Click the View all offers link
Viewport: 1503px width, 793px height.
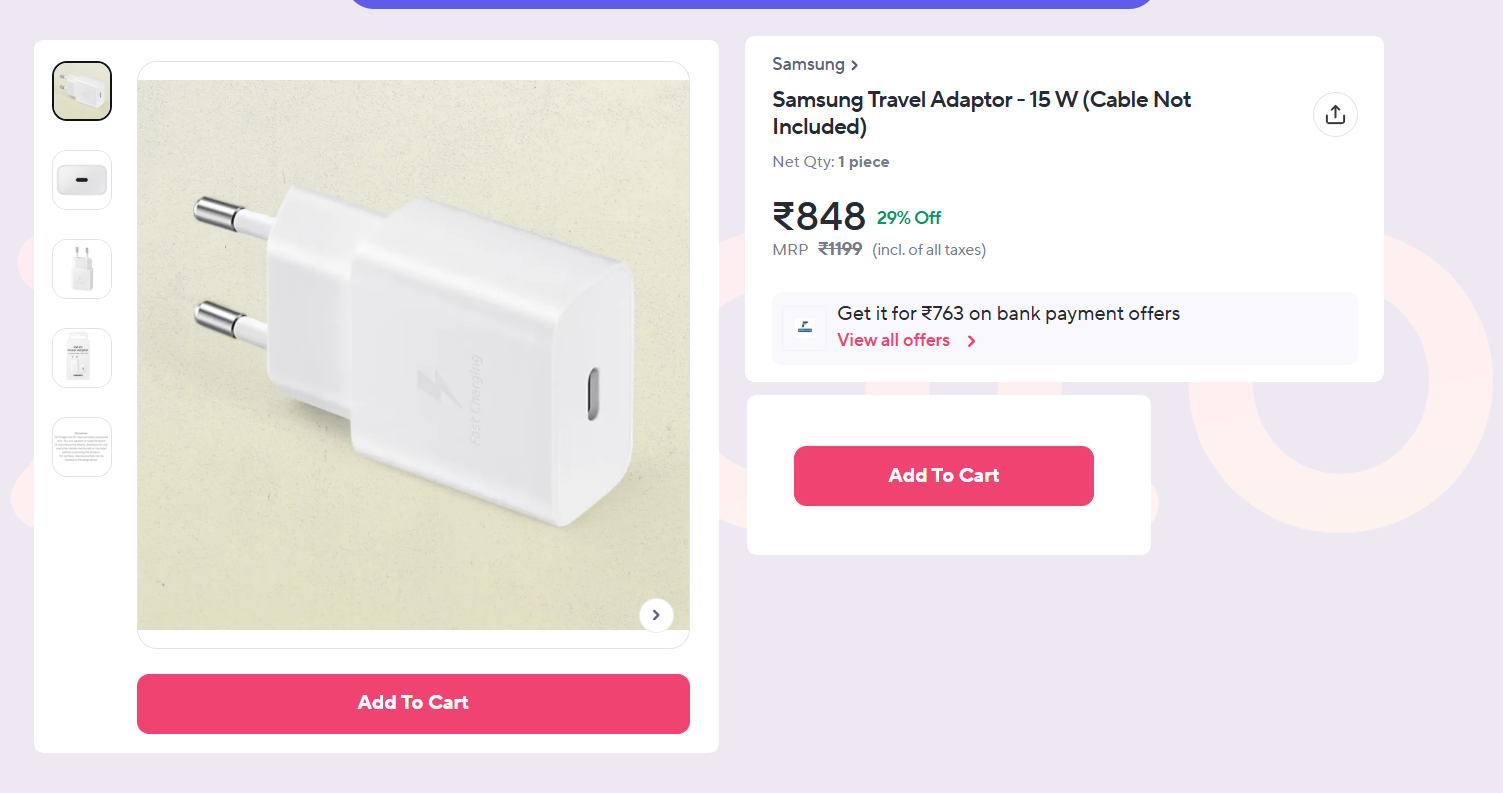[893, 340]
